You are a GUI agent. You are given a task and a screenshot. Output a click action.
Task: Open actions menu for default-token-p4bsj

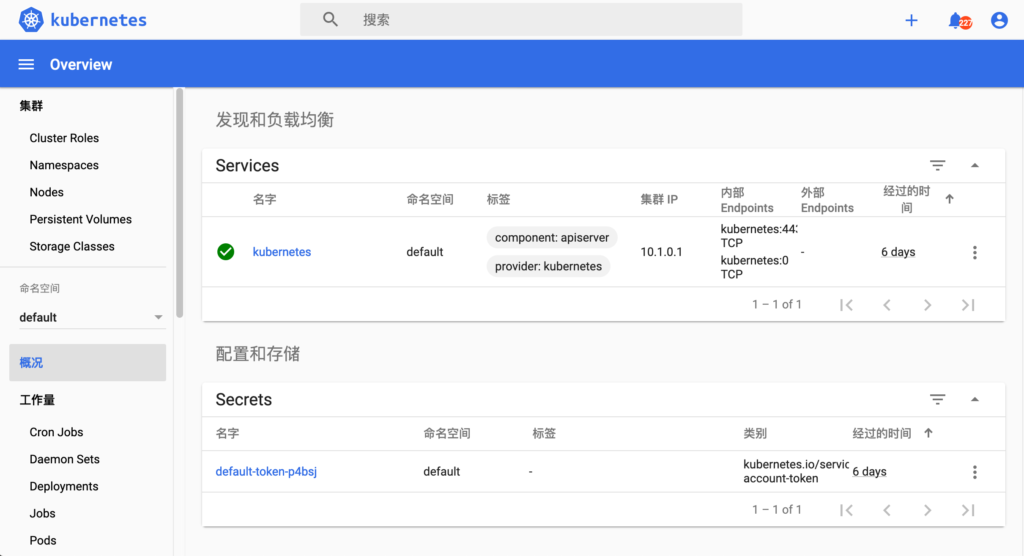pos(974,472)
